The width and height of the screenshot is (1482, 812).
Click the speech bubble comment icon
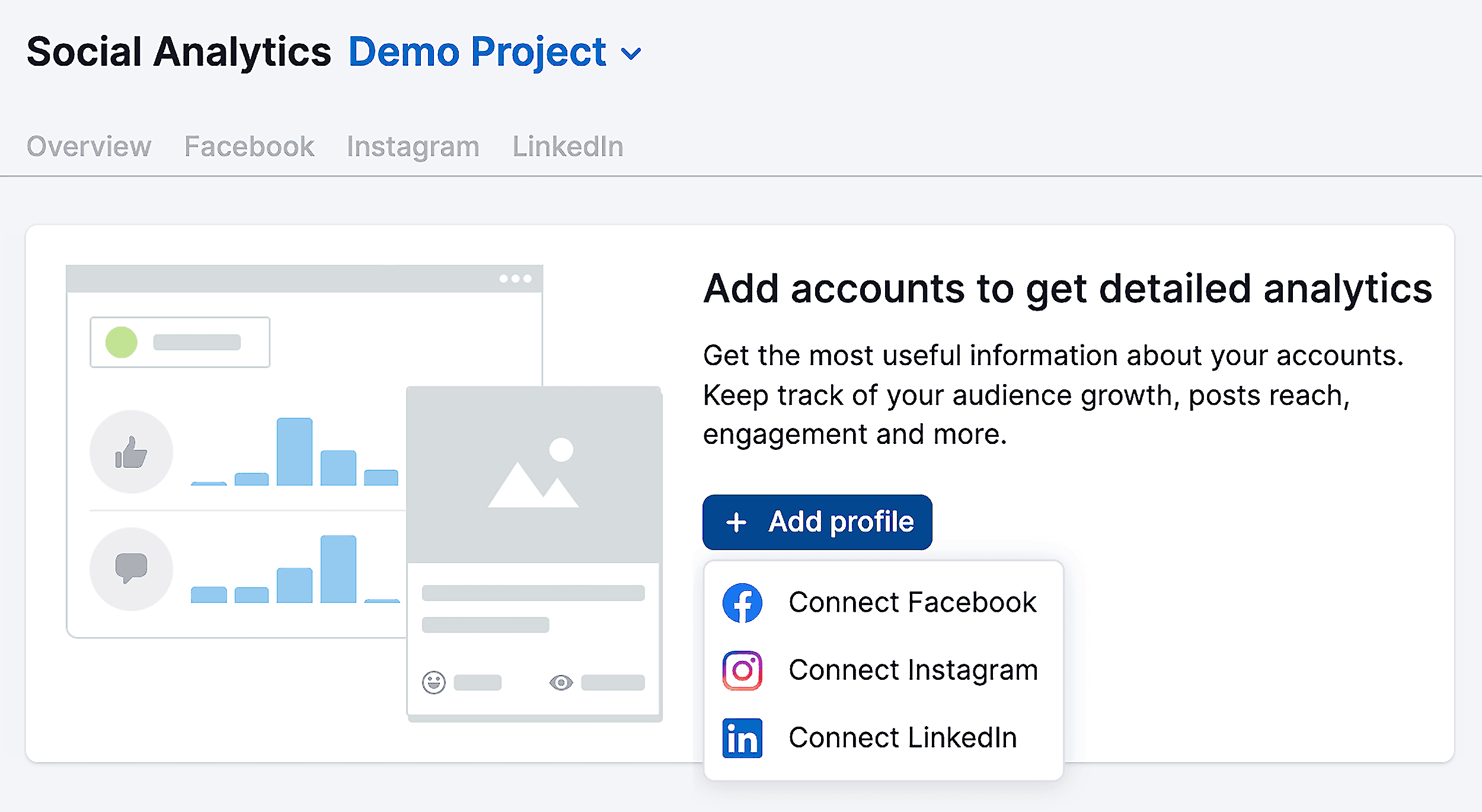coord(131,569)
